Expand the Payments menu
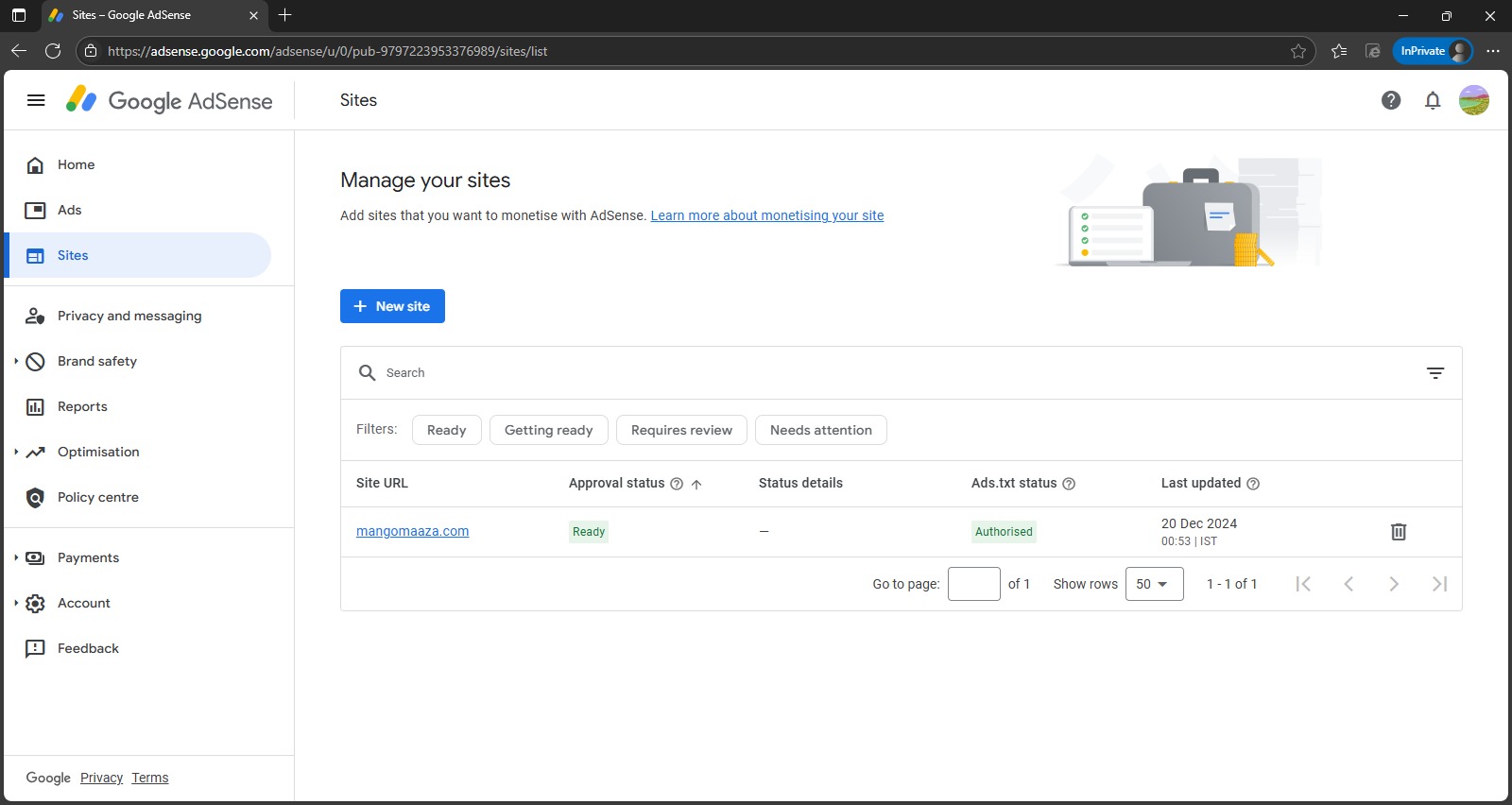Image resolution: width=1512 pixels, height=805 pixels. [16, 557]
